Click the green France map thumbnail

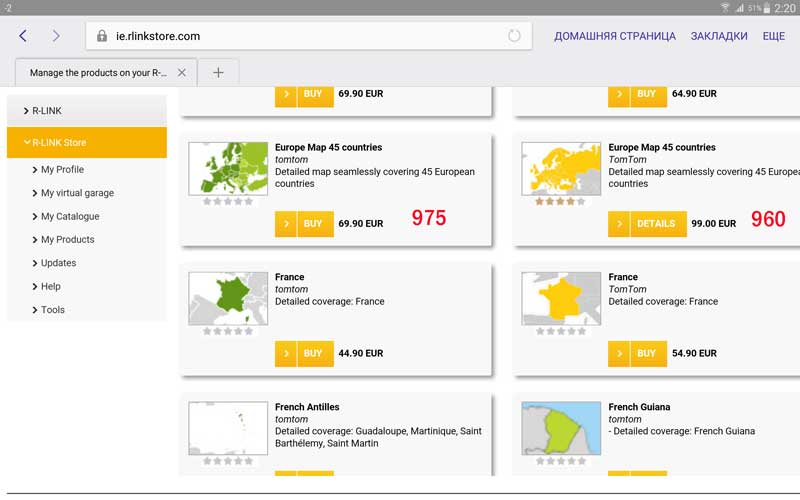(x=228, y=298)
